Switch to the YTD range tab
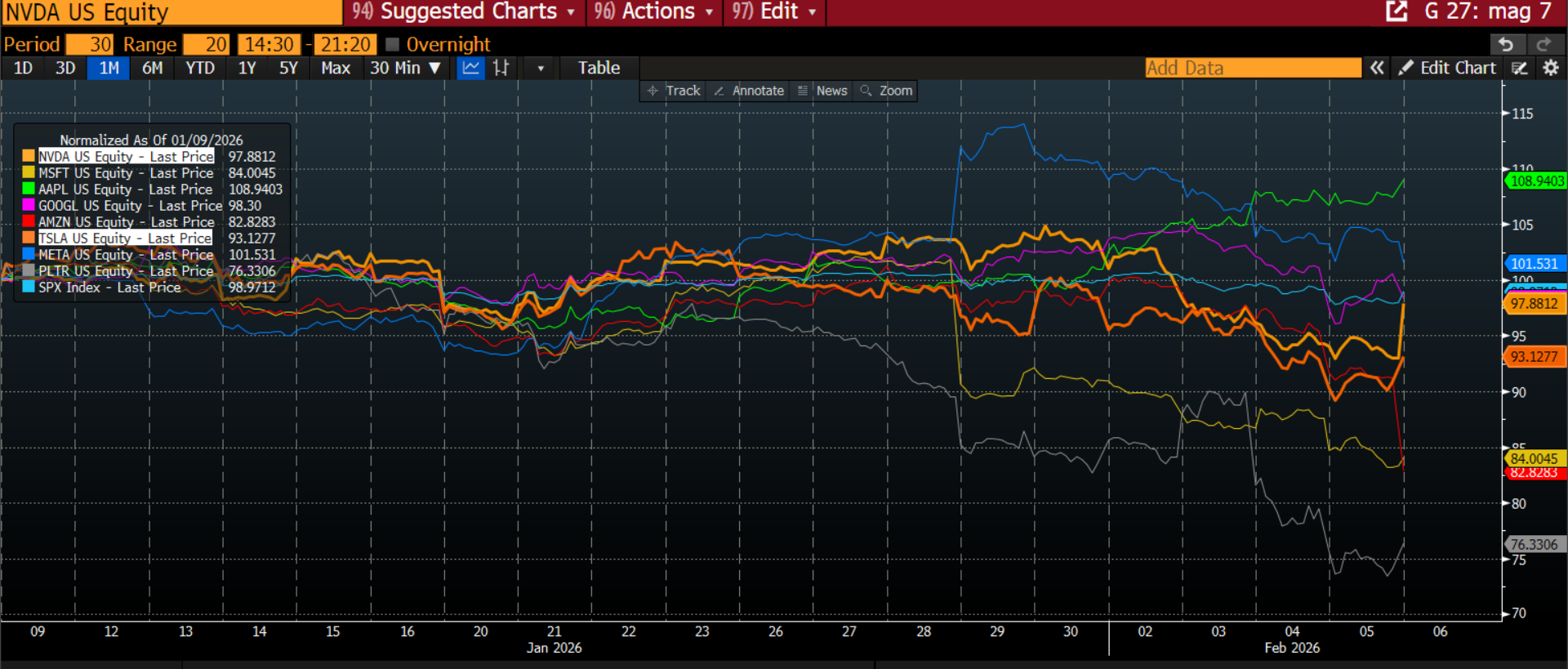Viewport: 1568px width, 669px height. click(x=200, y=68)
